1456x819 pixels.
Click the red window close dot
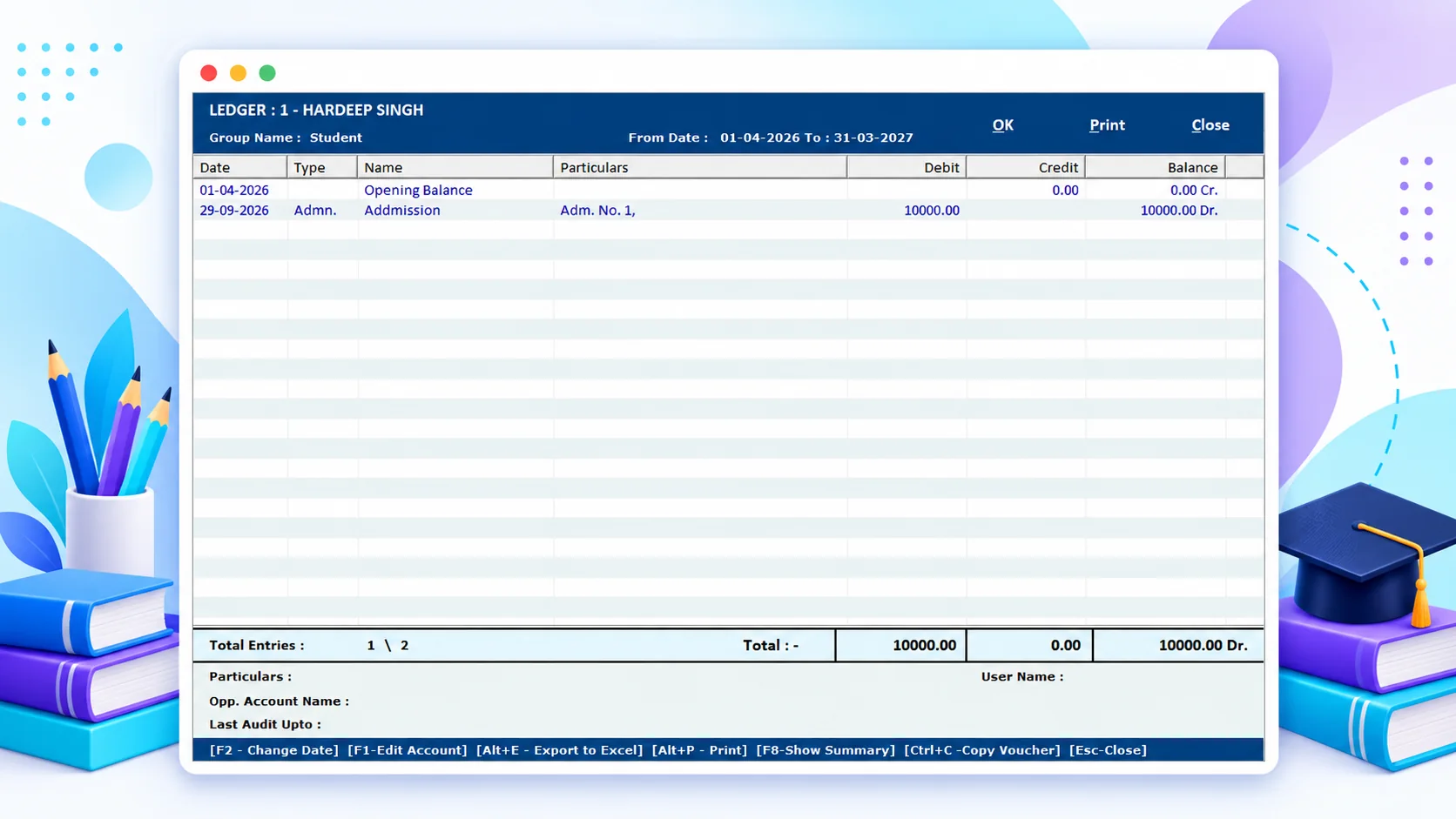pyautogui.click(x=208, y=73)
